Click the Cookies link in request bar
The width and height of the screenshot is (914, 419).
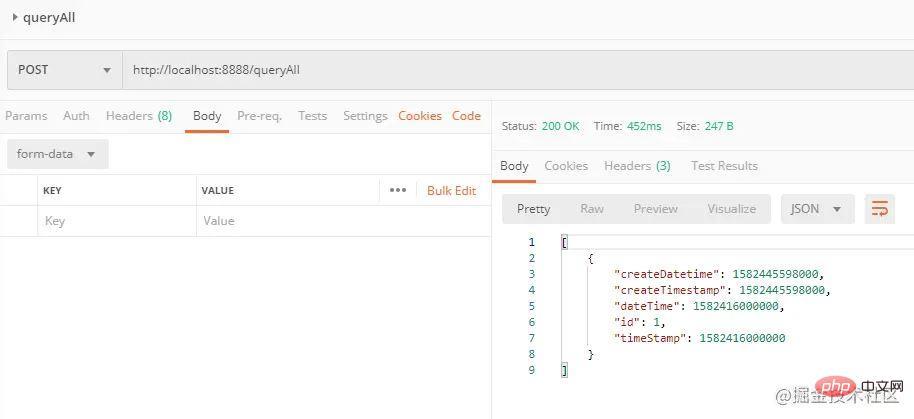coord(420,116)
